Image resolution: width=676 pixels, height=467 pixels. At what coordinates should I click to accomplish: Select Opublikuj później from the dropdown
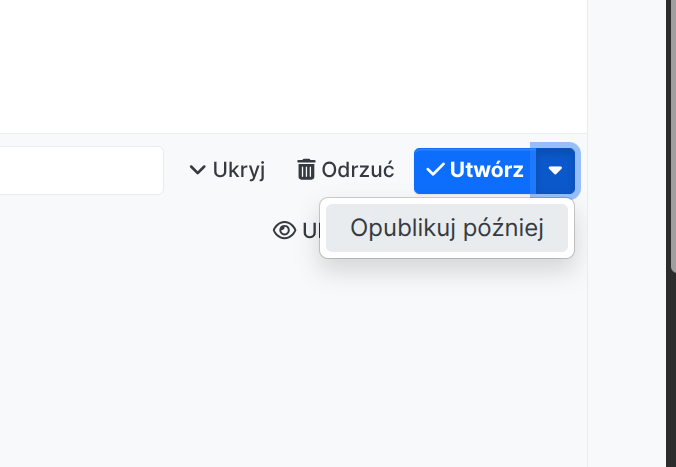pos(447,228)
